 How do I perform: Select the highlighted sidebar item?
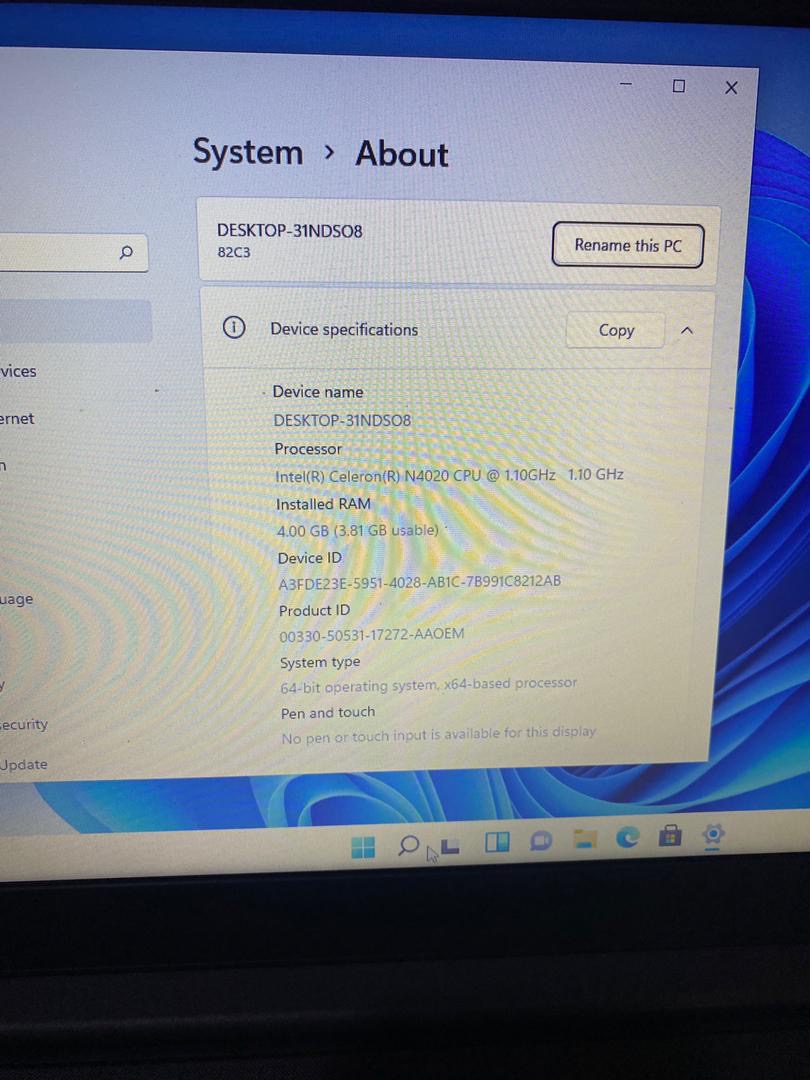(74, 321)
